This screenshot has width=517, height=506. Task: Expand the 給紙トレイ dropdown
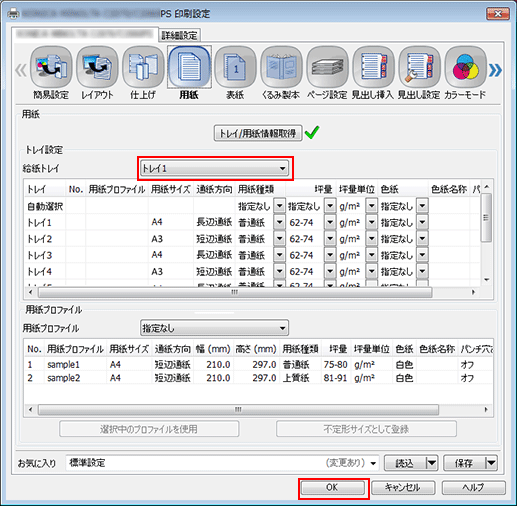click(215, 169)
